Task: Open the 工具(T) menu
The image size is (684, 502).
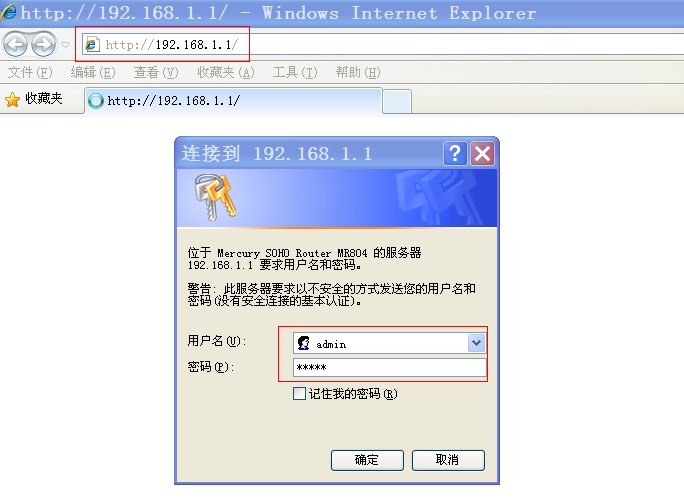Action: (295, 72)
